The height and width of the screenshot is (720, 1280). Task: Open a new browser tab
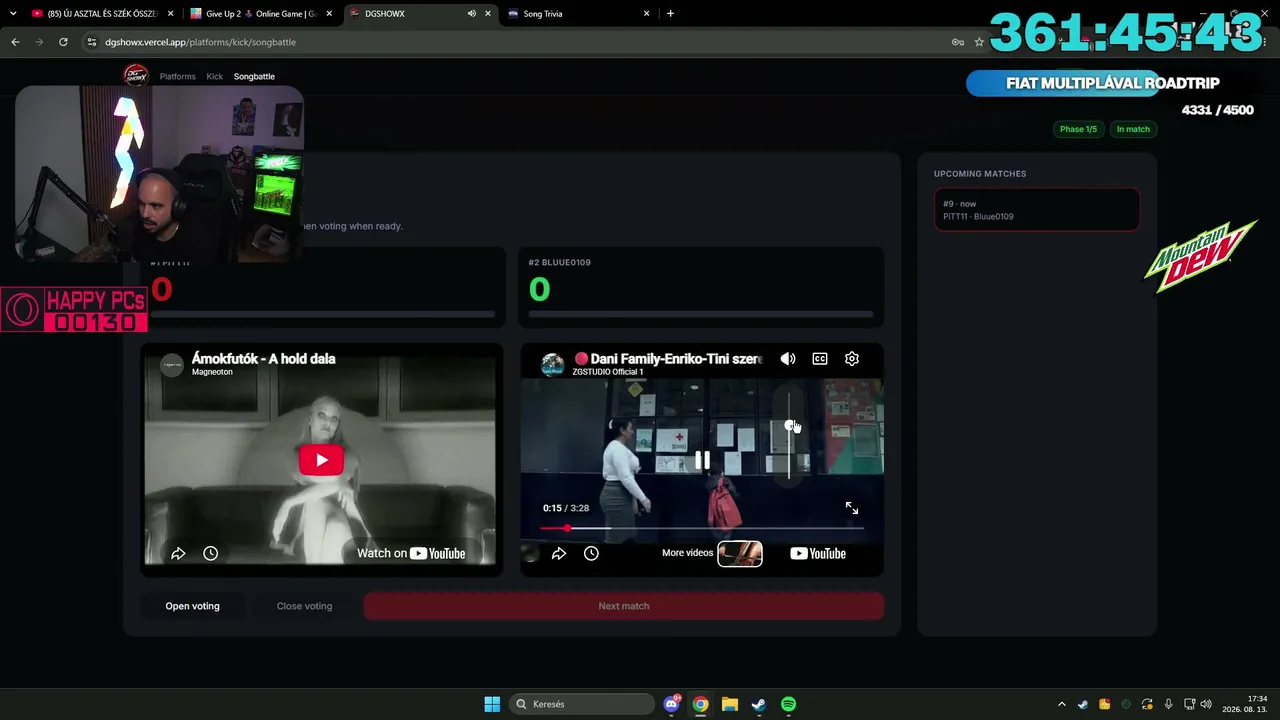pos(670,14)
